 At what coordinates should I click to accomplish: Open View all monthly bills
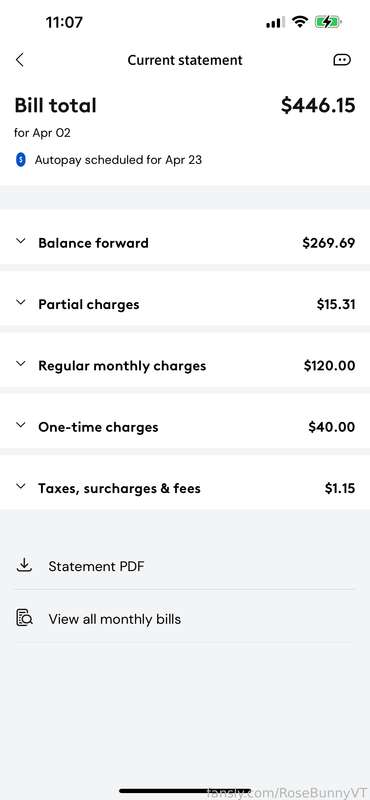(115, 619)
